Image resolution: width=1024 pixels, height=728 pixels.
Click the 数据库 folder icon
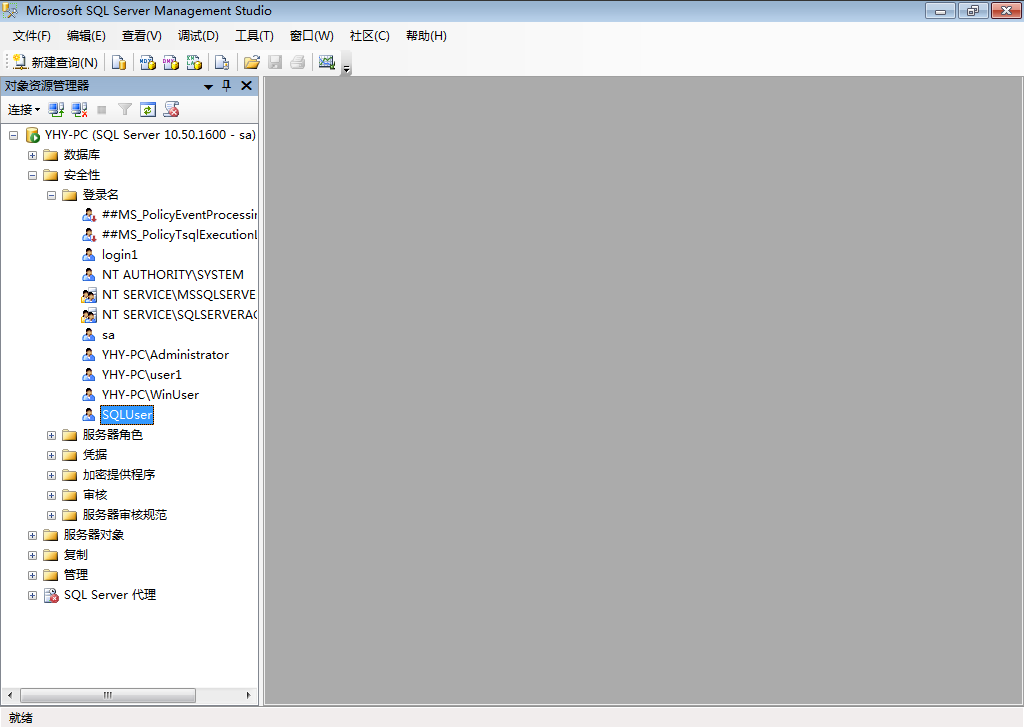50,155
